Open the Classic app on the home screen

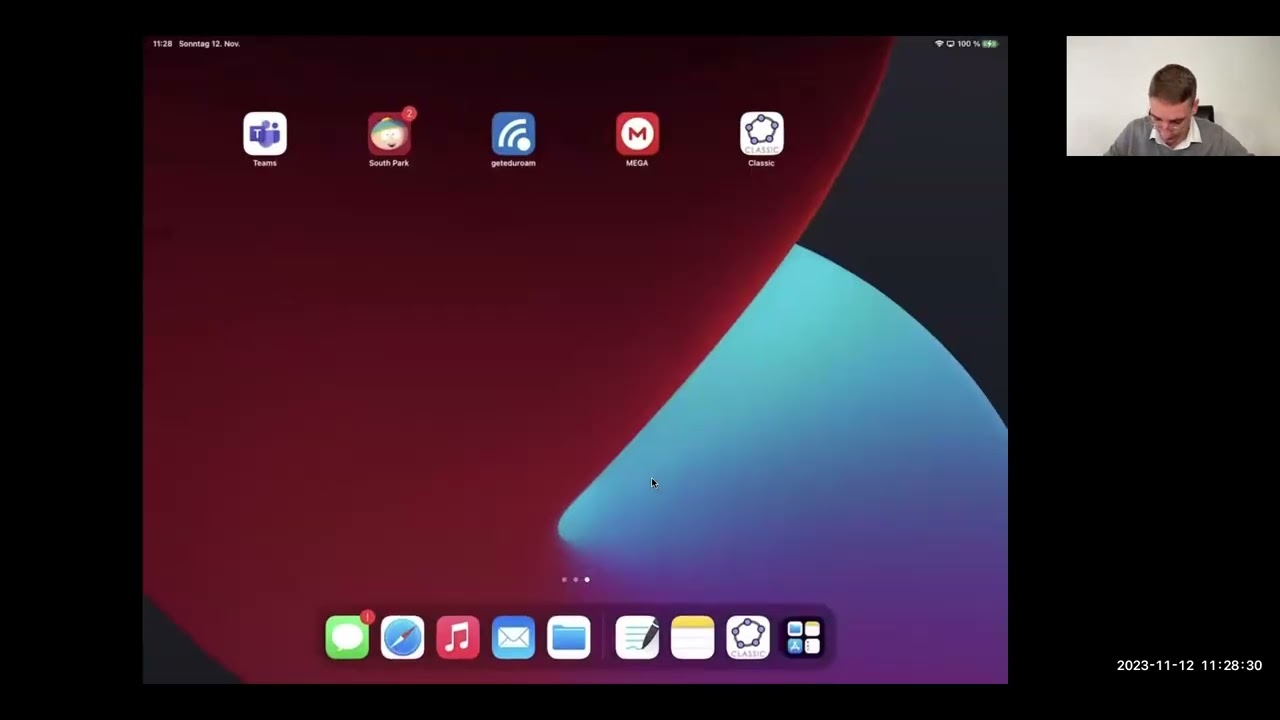click(x=761, y=134)
